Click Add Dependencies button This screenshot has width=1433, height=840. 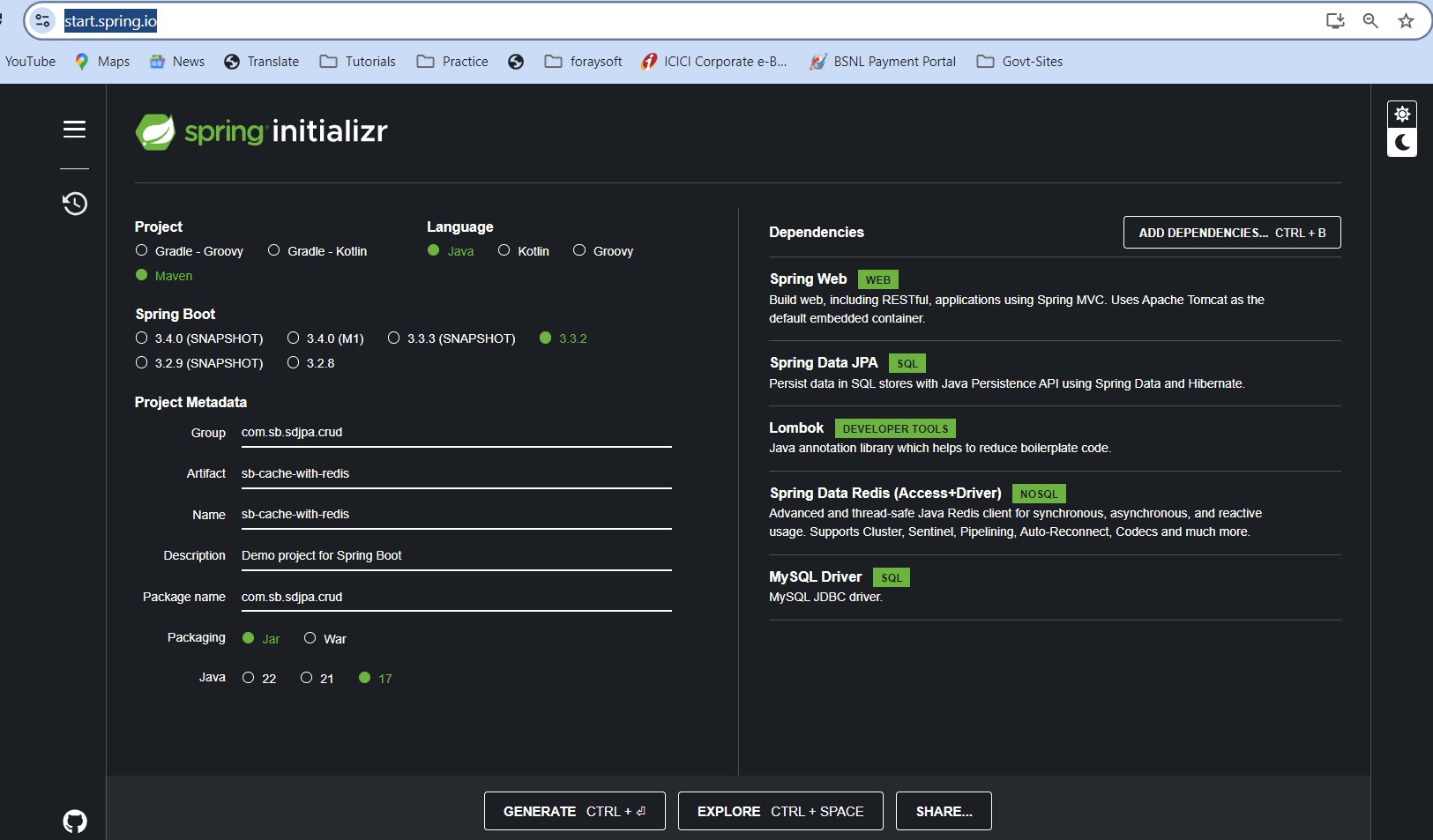[1231, 233]
